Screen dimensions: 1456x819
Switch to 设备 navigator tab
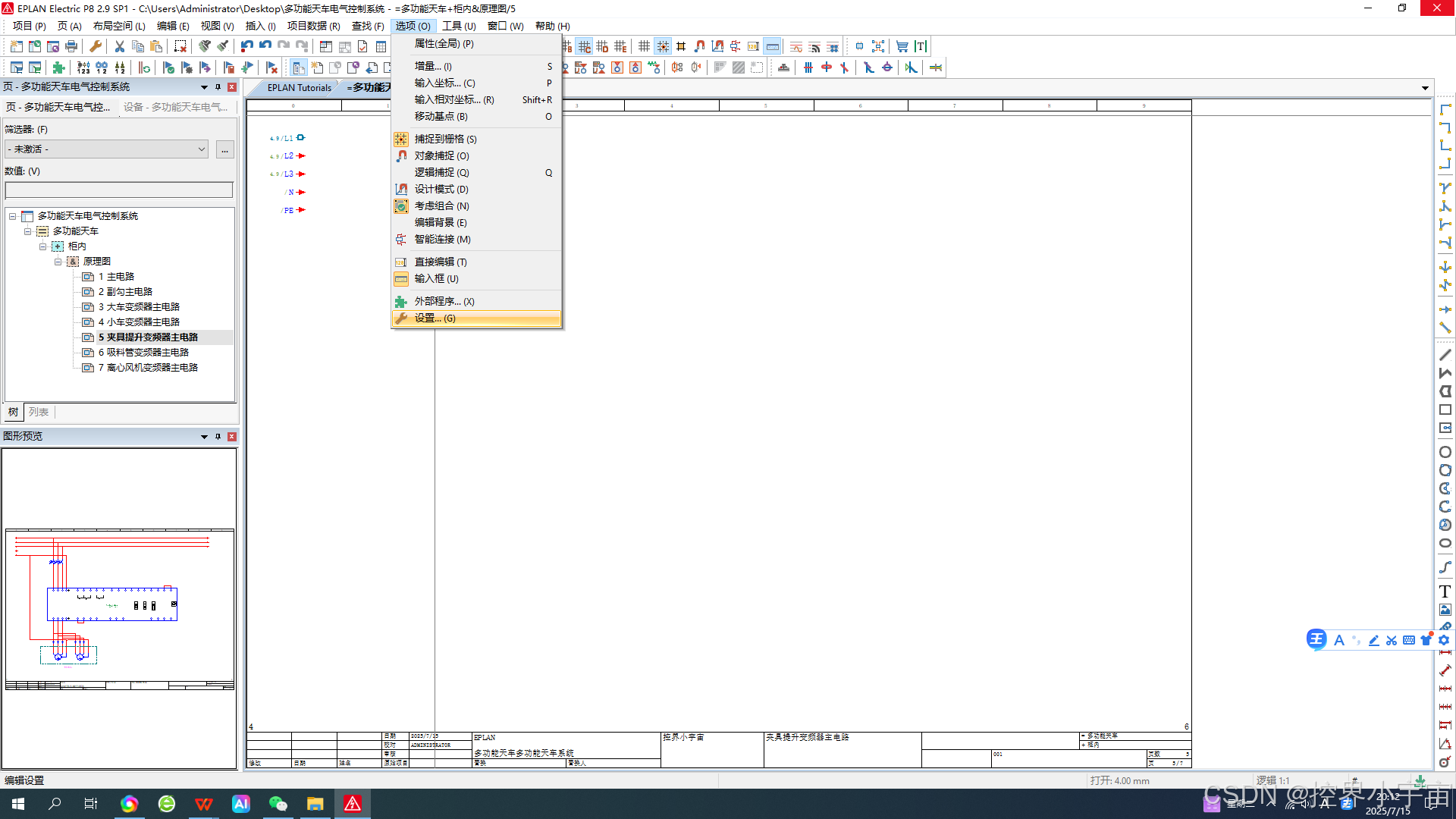tap(176, 108)
